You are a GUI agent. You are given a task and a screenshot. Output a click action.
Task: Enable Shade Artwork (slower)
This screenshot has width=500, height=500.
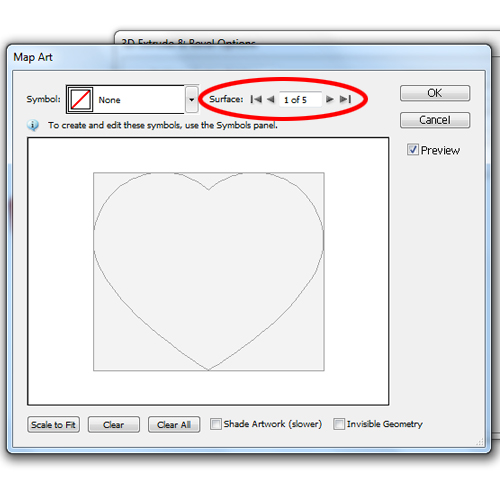click(x=215, y=424)
